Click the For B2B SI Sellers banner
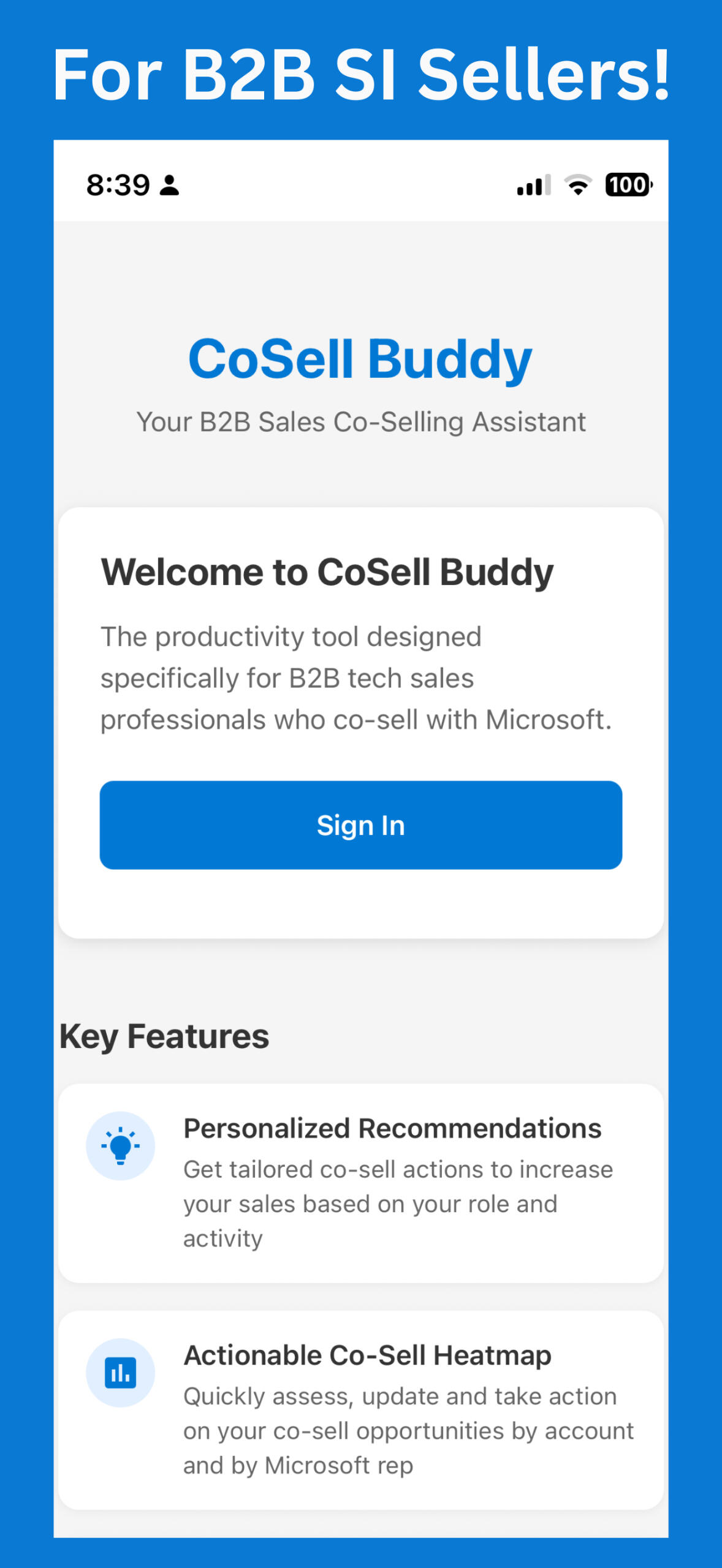Screen dimensions: 722x1568 361,75
